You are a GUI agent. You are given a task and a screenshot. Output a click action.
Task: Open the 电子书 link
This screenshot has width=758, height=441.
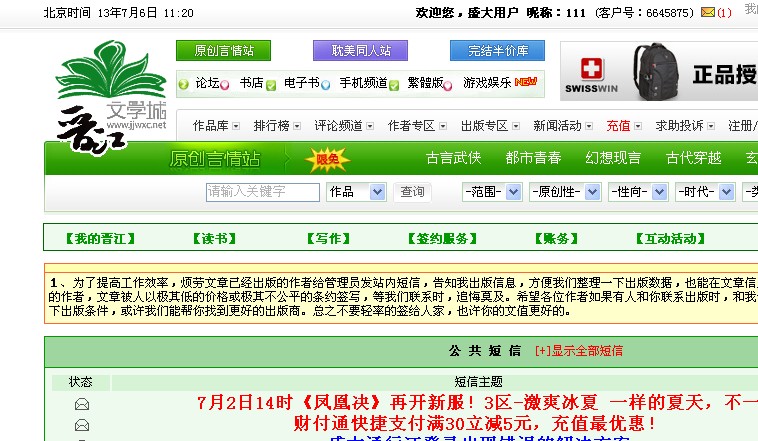pyautogui.click(x=302, y=83)
